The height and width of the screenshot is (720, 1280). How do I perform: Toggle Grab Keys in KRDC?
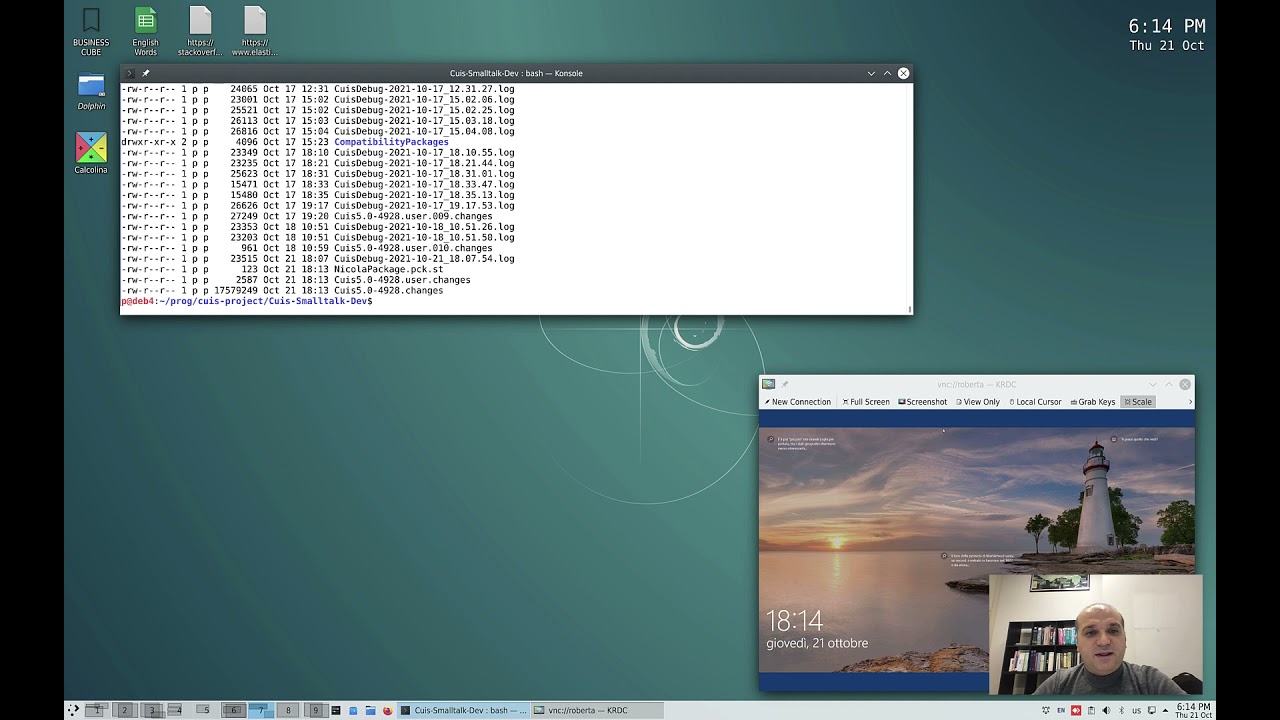(x=1092, y=402)
